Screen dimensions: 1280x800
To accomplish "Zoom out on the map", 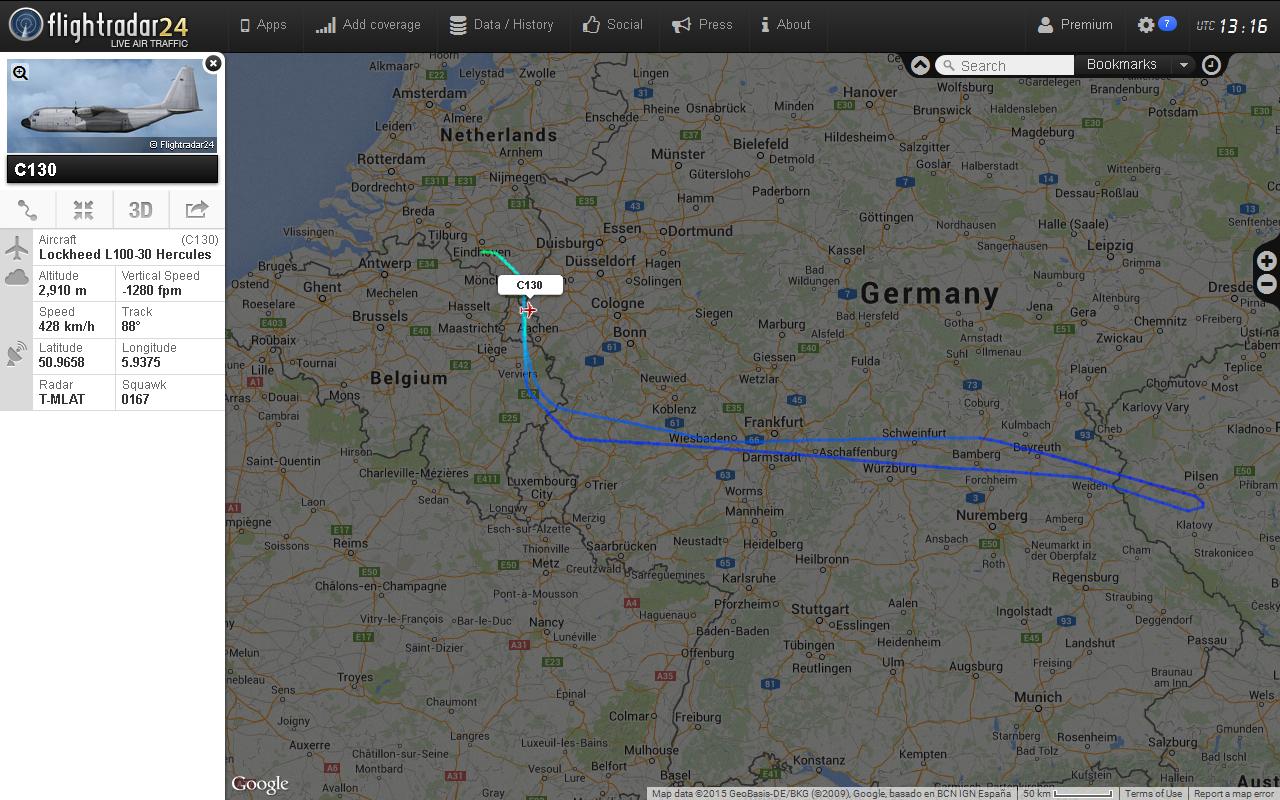I will pos(1266,285).
